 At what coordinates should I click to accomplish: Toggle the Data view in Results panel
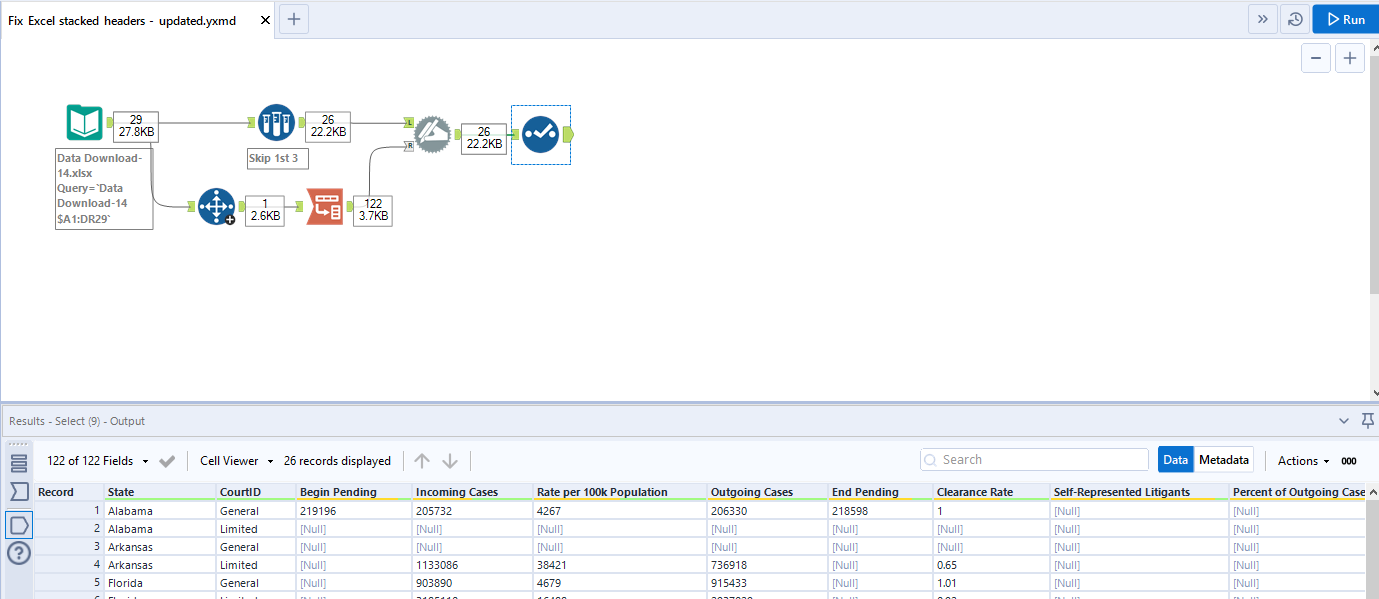tap(1175, 459)
